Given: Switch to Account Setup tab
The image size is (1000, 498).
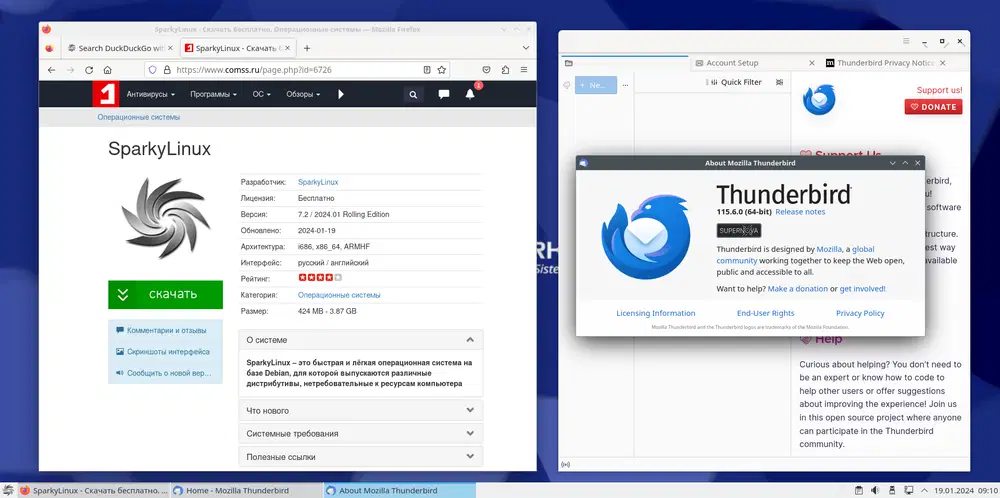Looking at the screenshot, I should click(732, 63).
